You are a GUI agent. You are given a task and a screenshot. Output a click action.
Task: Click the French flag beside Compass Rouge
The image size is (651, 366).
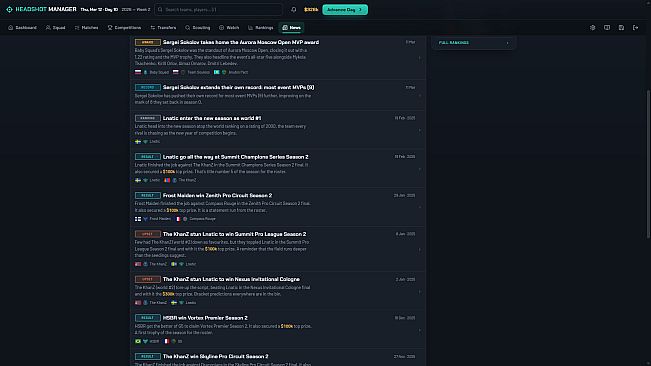178,219
